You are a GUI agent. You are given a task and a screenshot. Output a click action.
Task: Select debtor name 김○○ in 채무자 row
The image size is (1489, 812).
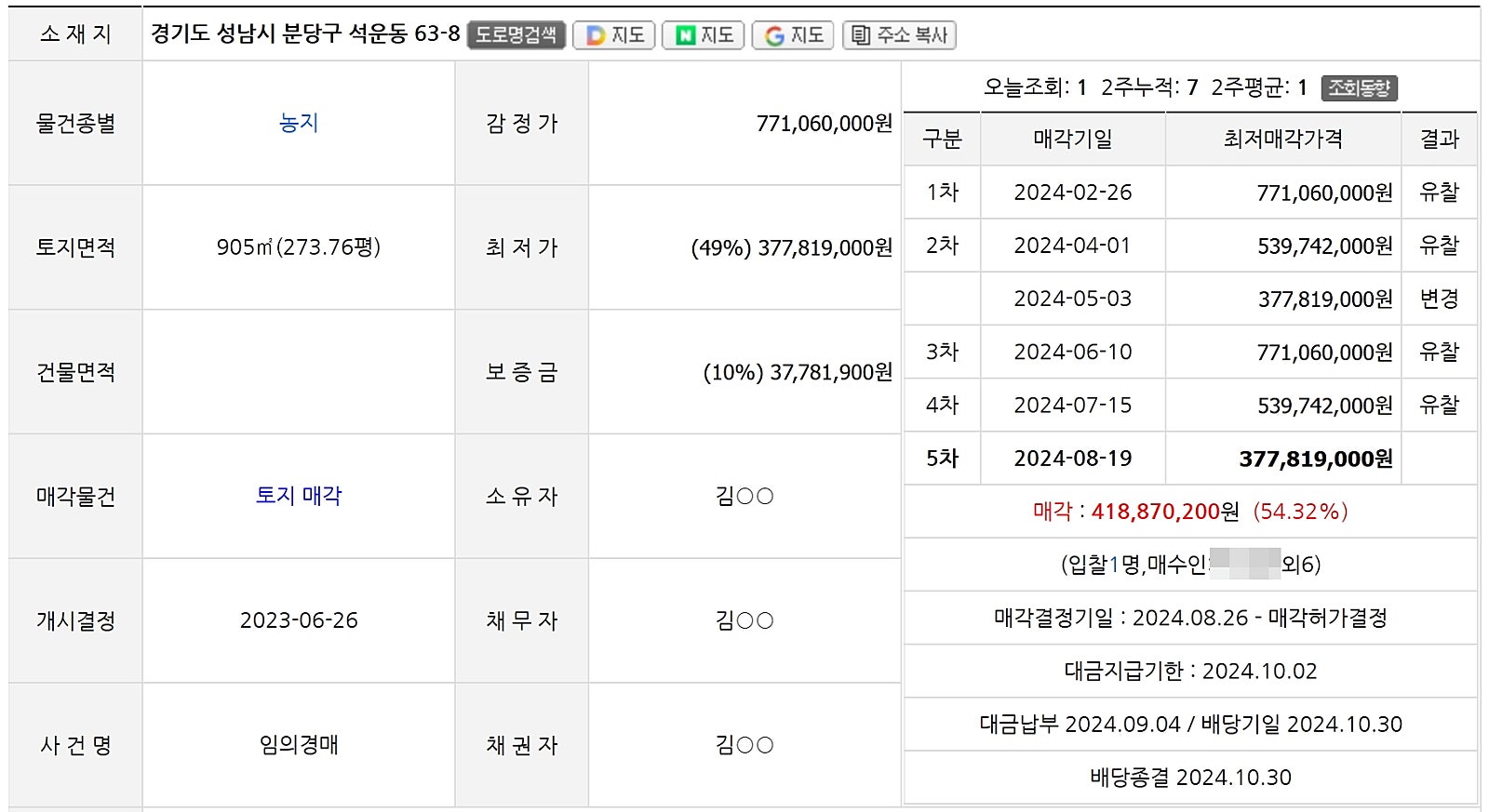click(x=744, y=621)
